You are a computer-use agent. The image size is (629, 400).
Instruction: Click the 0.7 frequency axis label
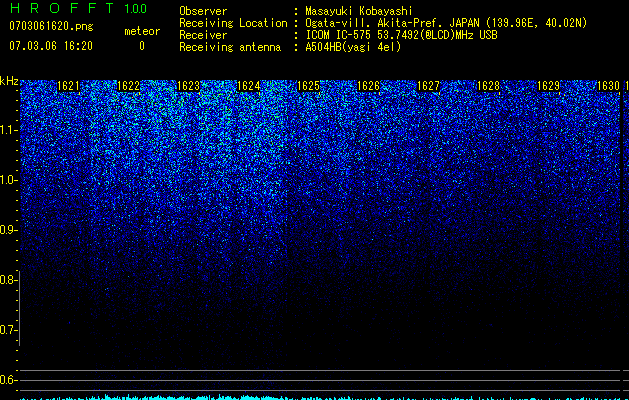8,330
